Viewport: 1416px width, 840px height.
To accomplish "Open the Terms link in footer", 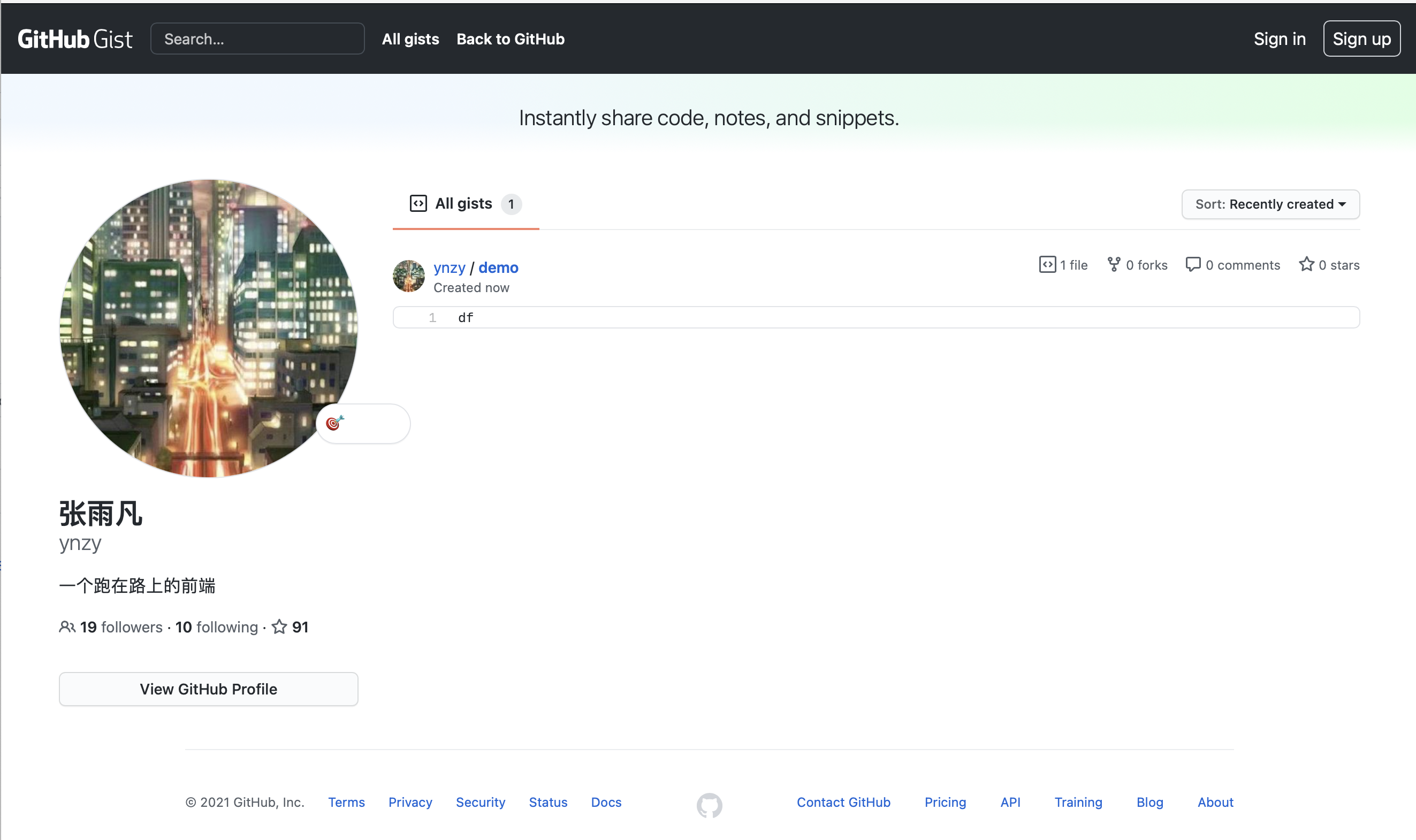I will (x=346, y=802).
